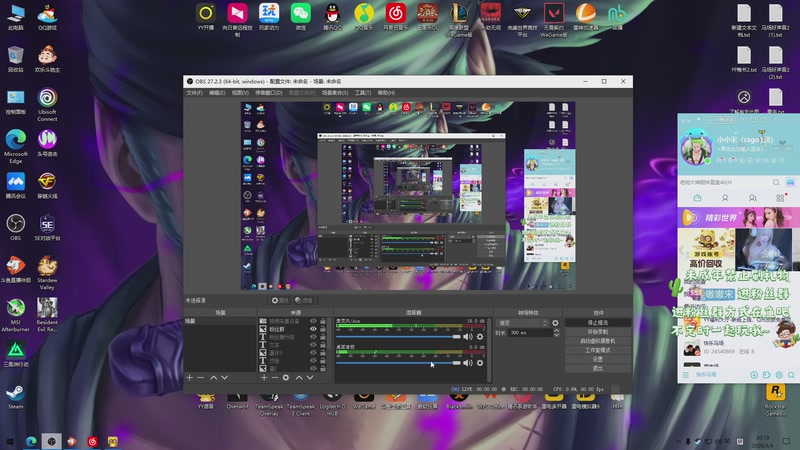The width and height of the screenshot is (800, 450).
Task: Open Settings button in OBS controls
Action: click(x=598, y=359)
